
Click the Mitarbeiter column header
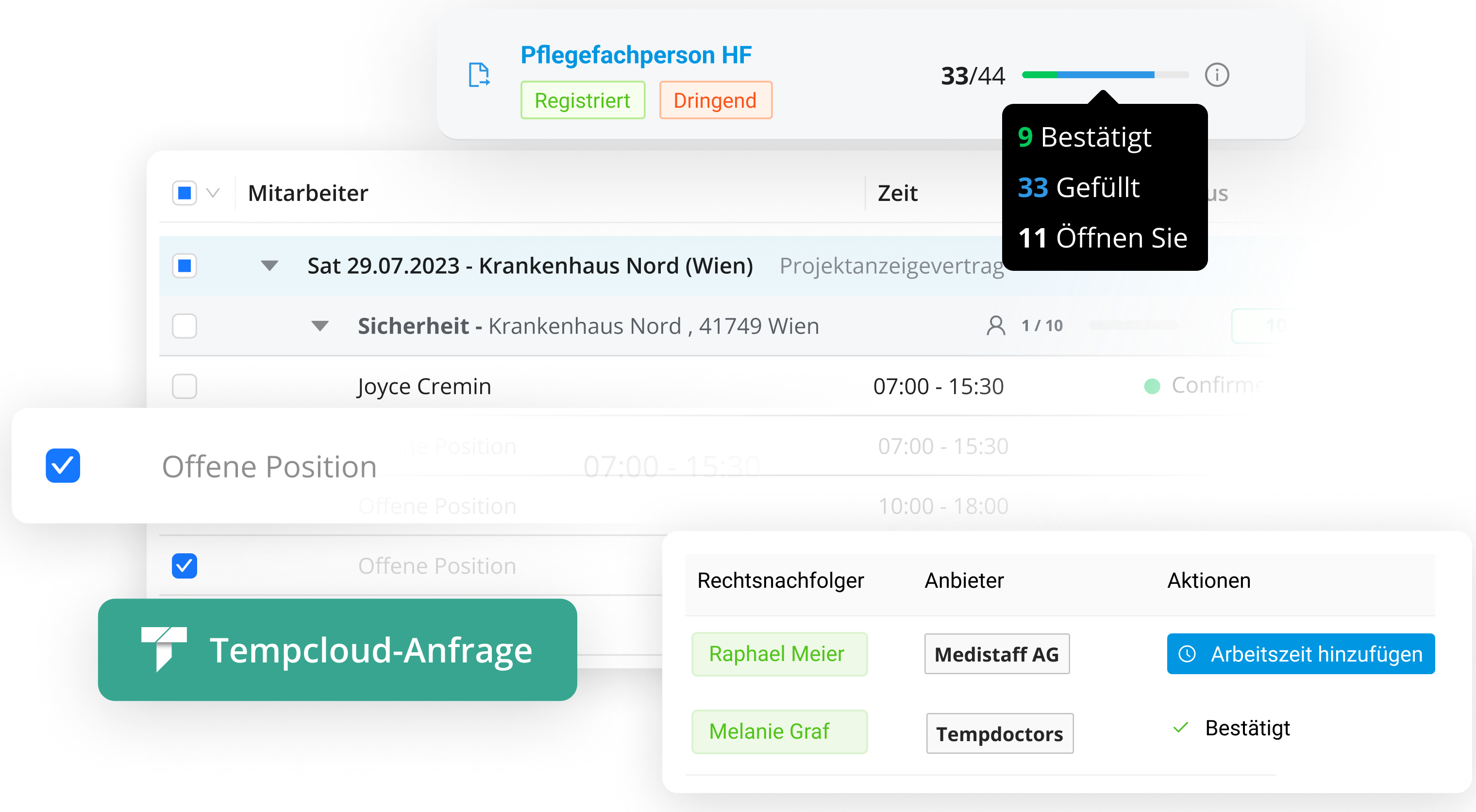pyautogui.click(x=308, y=194)
